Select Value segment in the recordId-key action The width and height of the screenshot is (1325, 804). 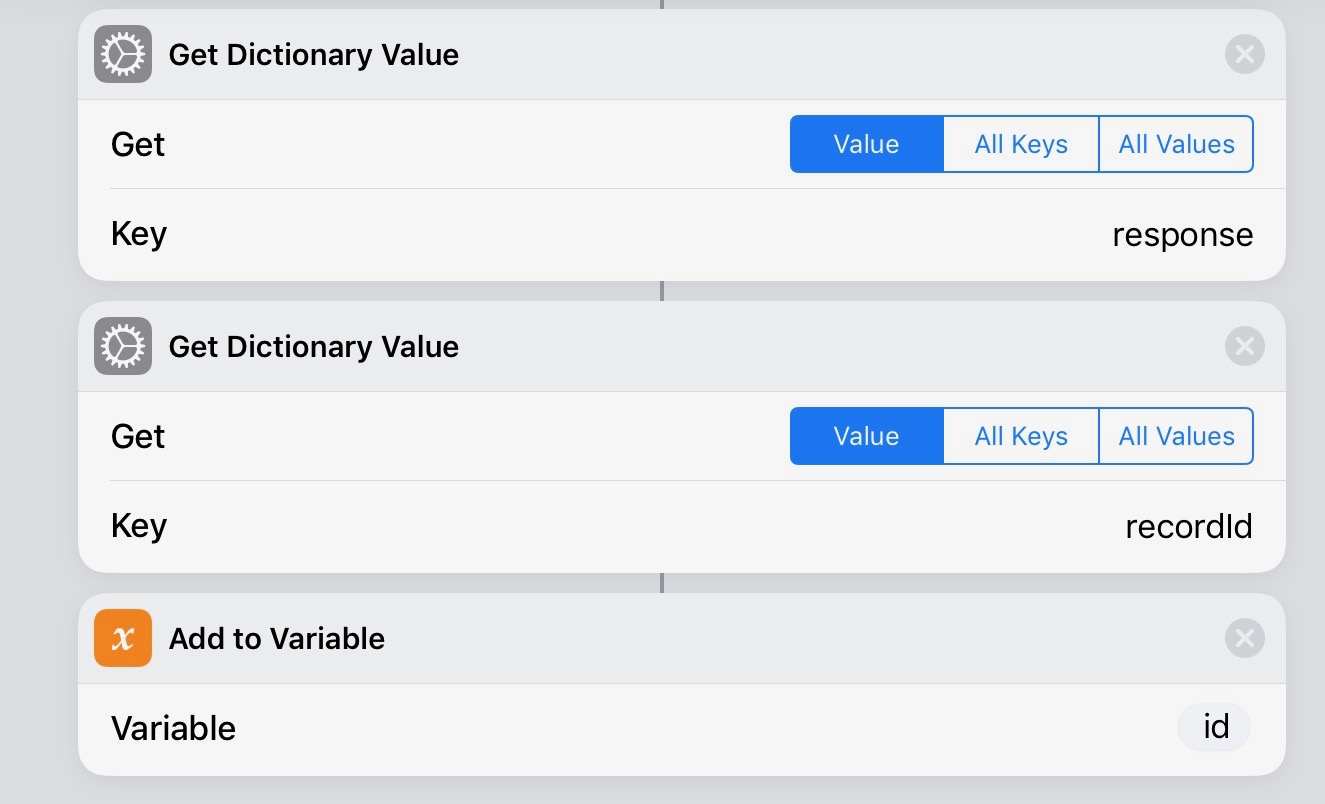[x=866, y=436]
